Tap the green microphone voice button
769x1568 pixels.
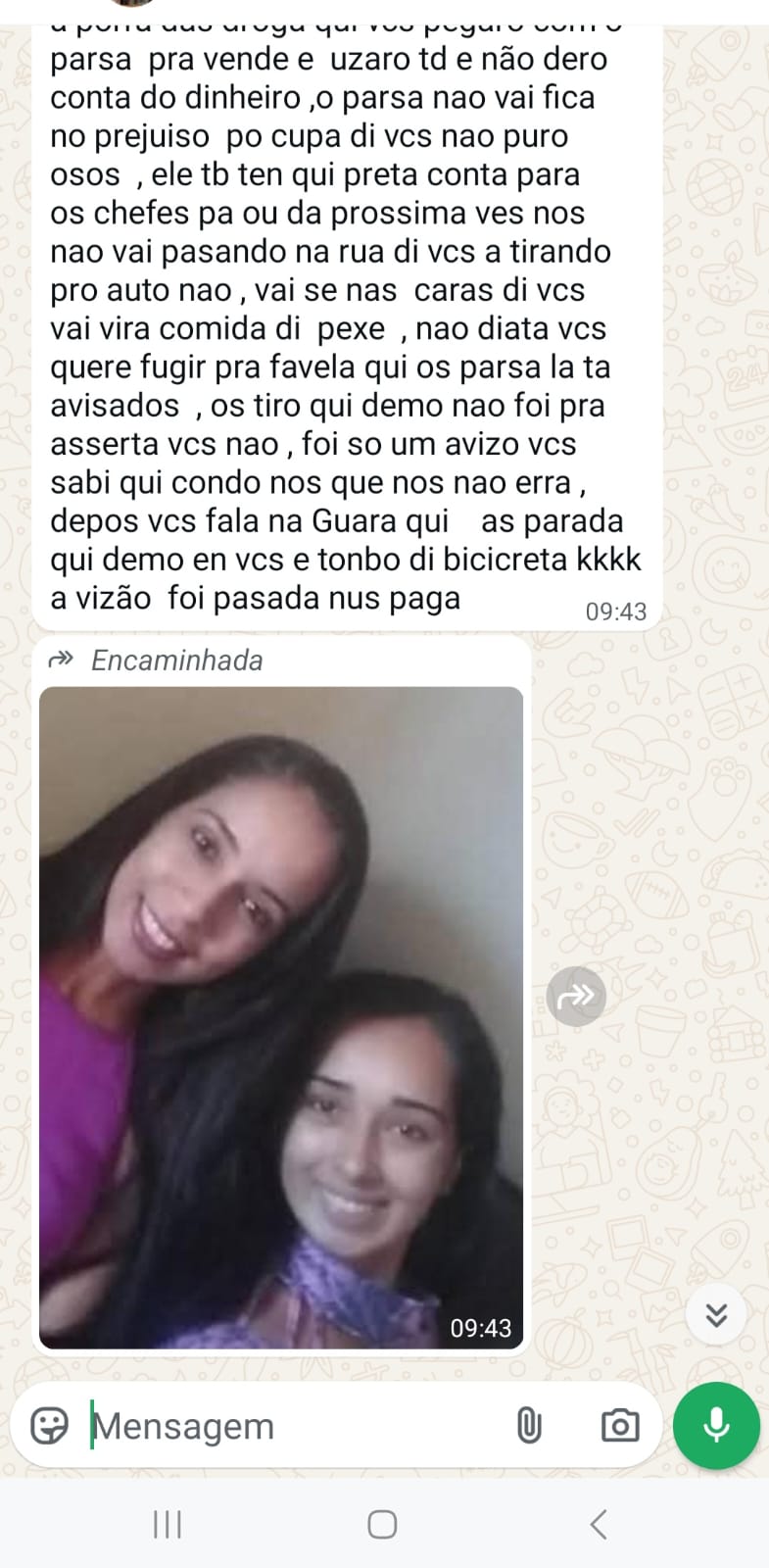716,1425
